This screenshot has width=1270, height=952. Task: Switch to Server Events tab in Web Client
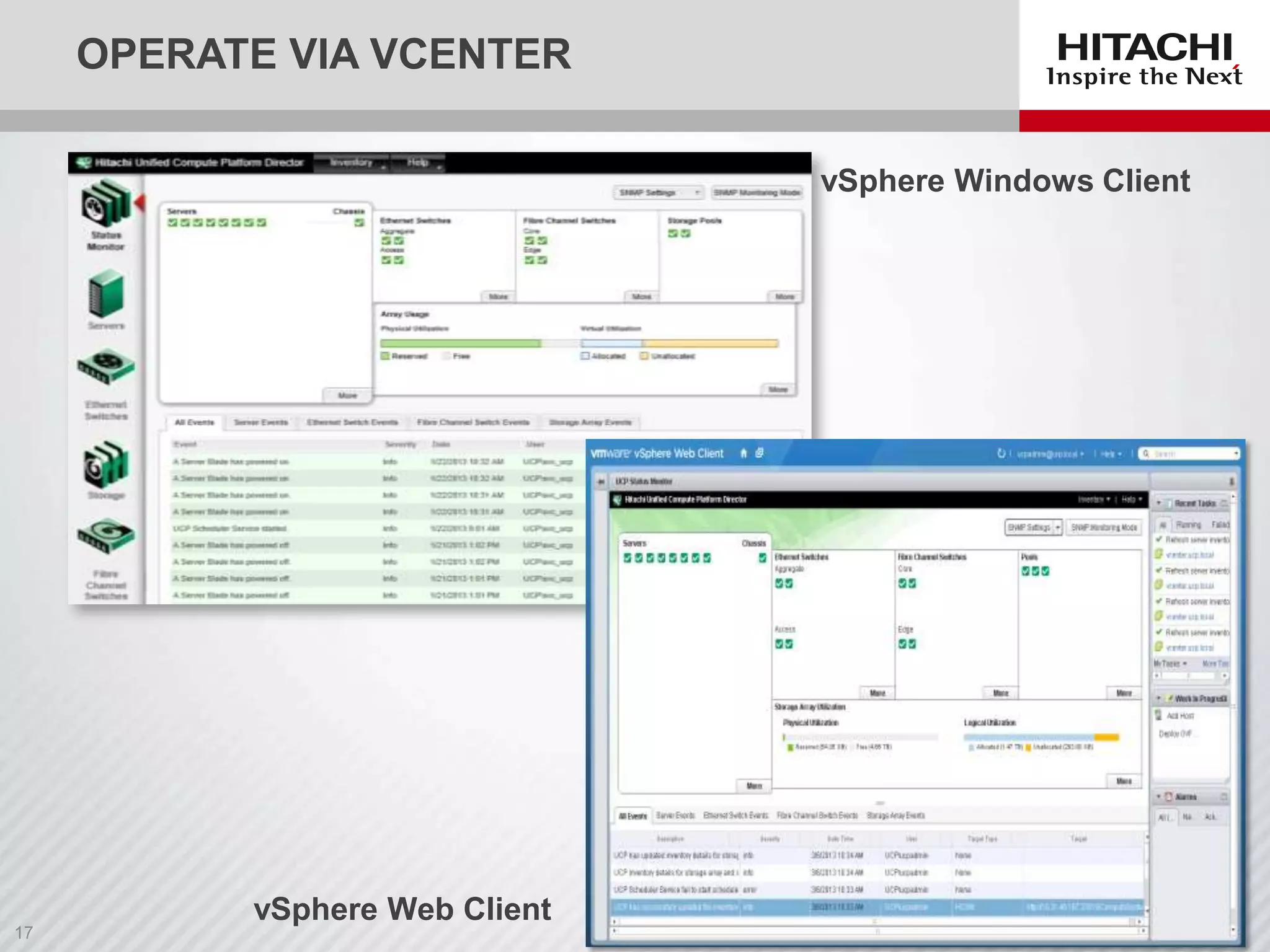click(x=675, y=816)
